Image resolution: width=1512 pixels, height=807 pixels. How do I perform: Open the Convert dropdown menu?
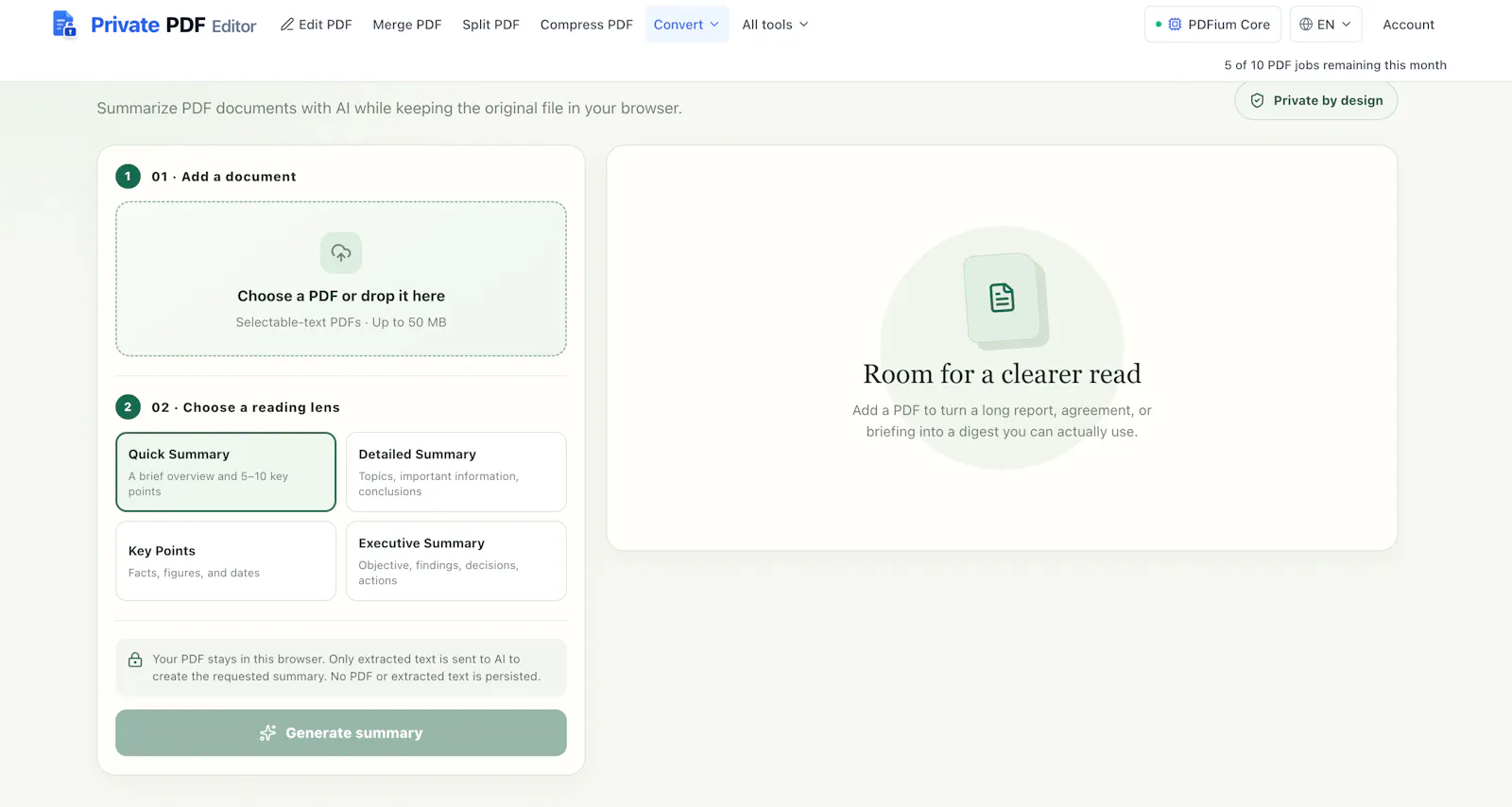click(x=687, y=25)
